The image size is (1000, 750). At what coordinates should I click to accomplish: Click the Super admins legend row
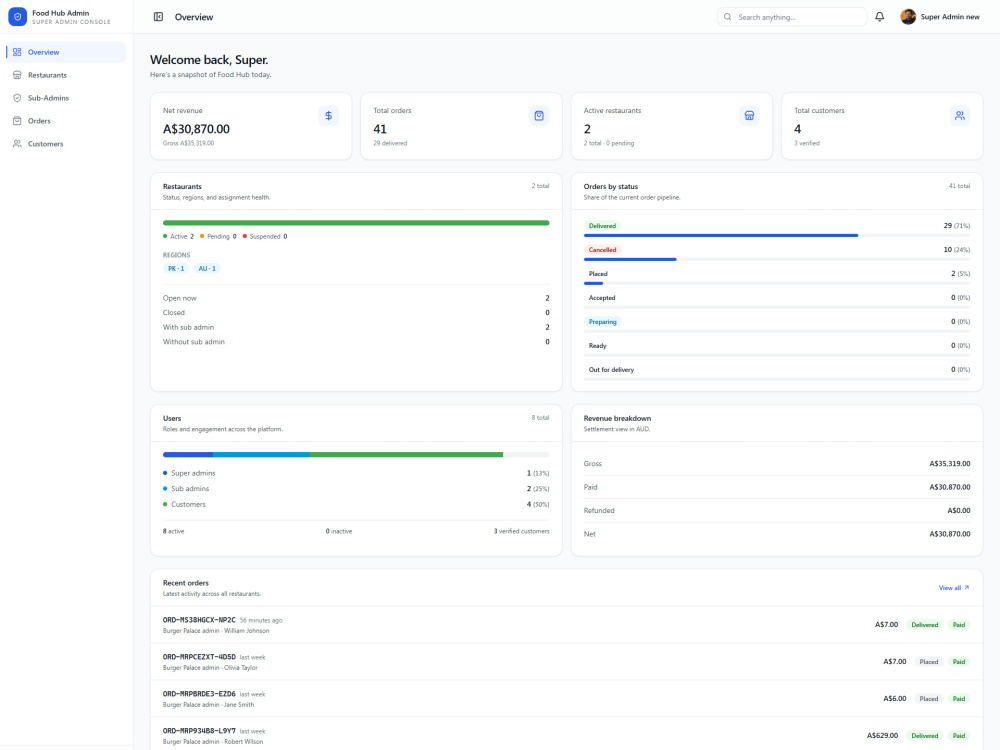pos(356,473)
